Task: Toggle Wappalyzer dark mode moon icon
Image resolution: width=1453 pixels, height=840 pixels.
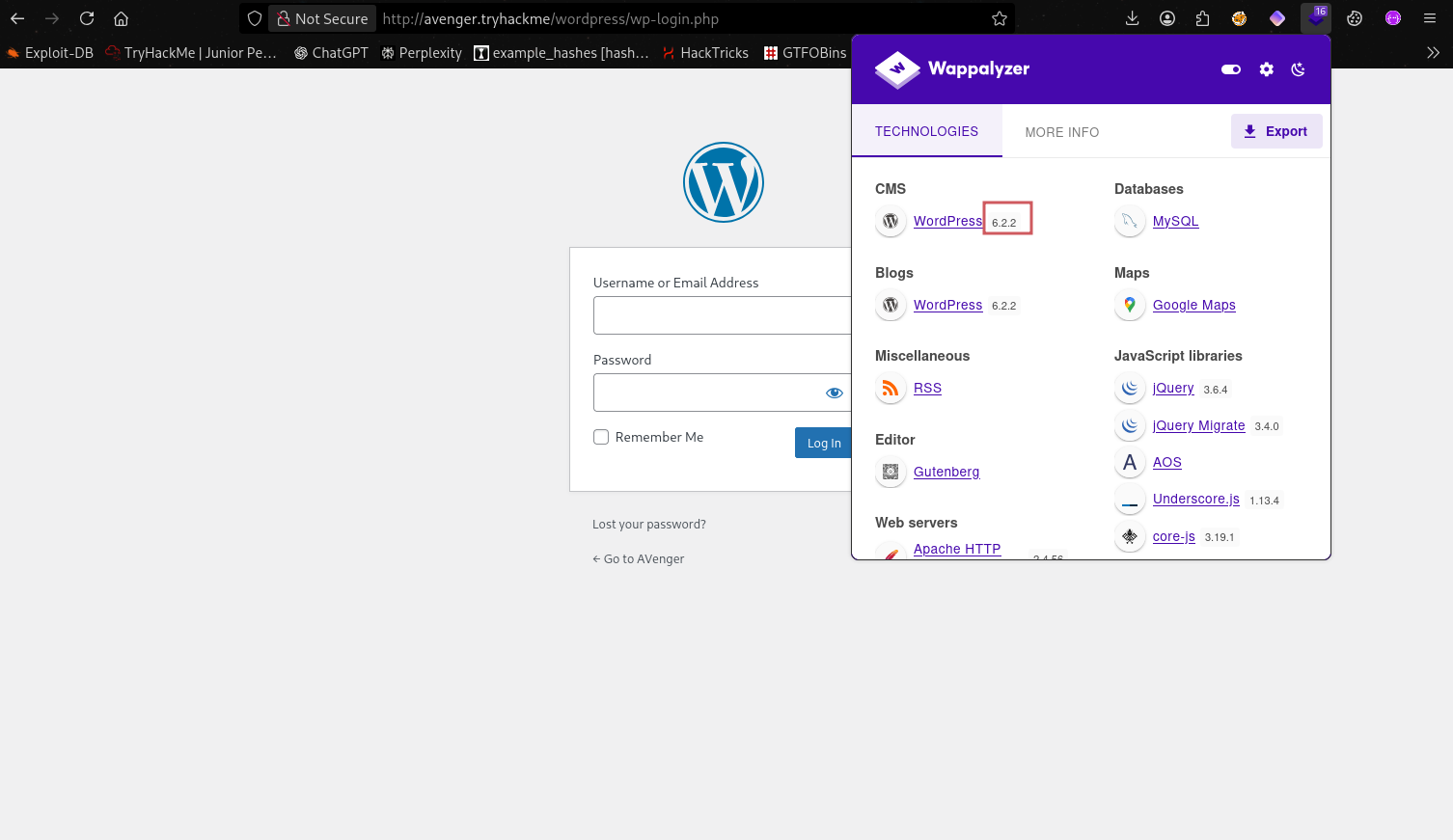Action: tap(1298, 69)
